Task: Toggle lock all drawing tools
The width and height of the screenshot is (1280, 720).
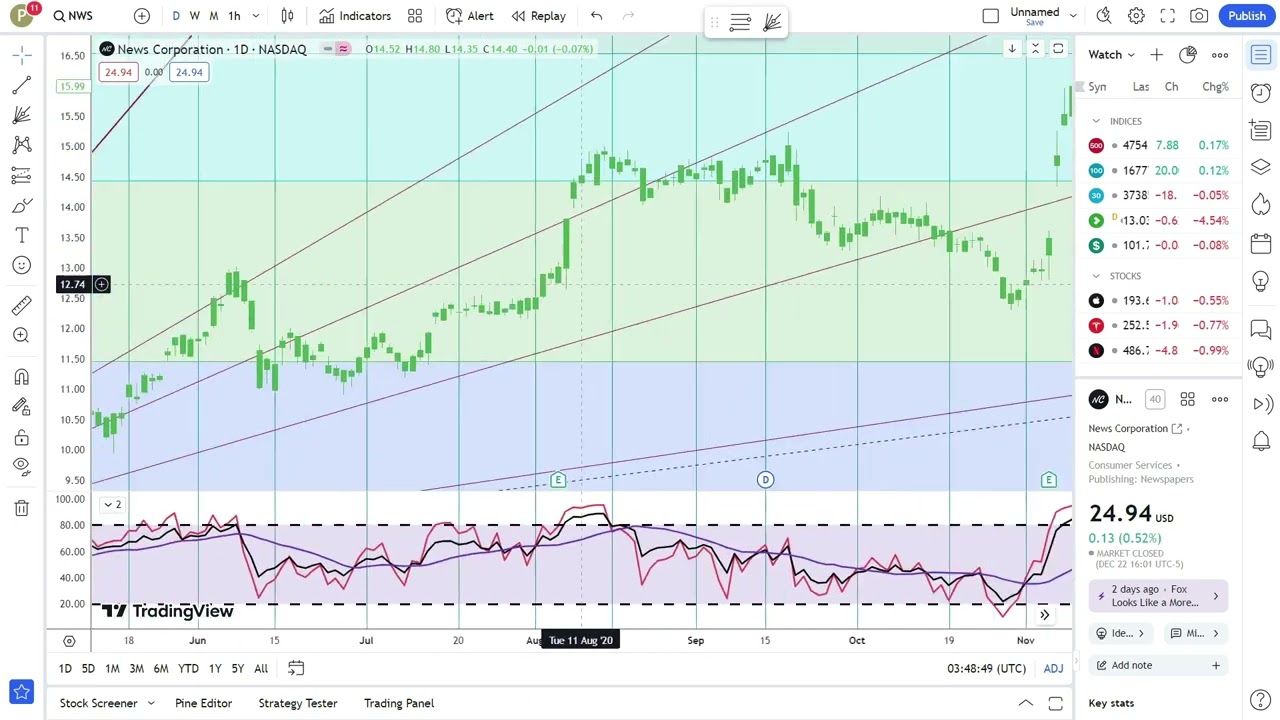Action: [x=22, y=437]
